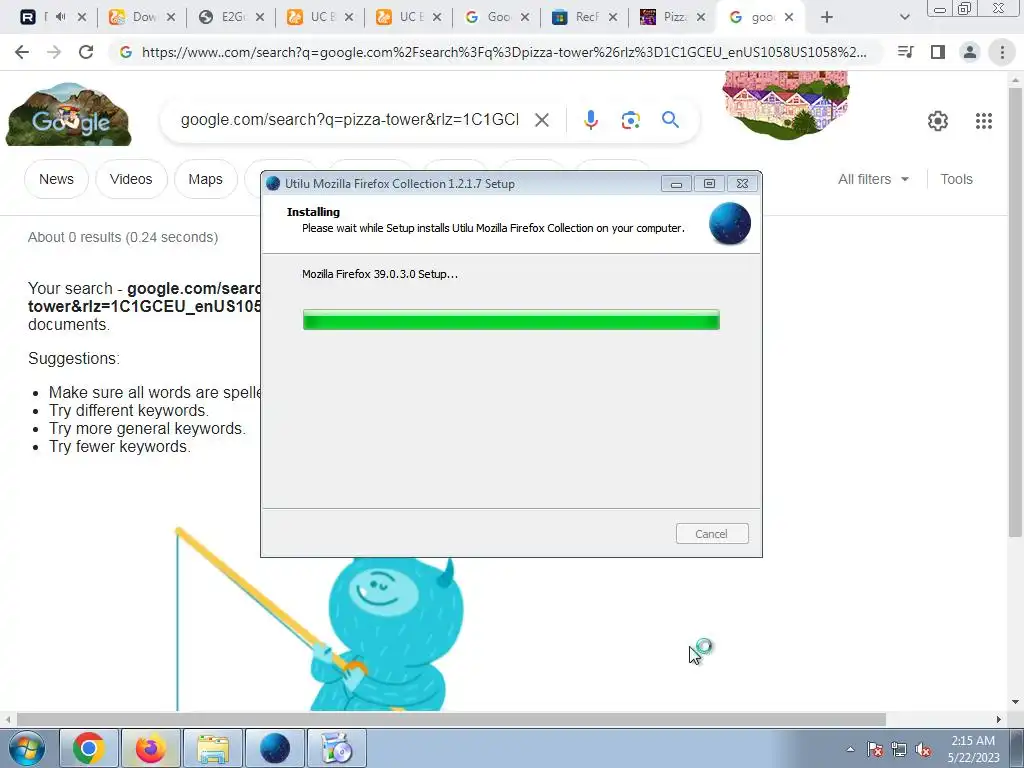Open Firefox from the taskbar
Viewport: 1024px width, 768px height.
pos(151,748)
